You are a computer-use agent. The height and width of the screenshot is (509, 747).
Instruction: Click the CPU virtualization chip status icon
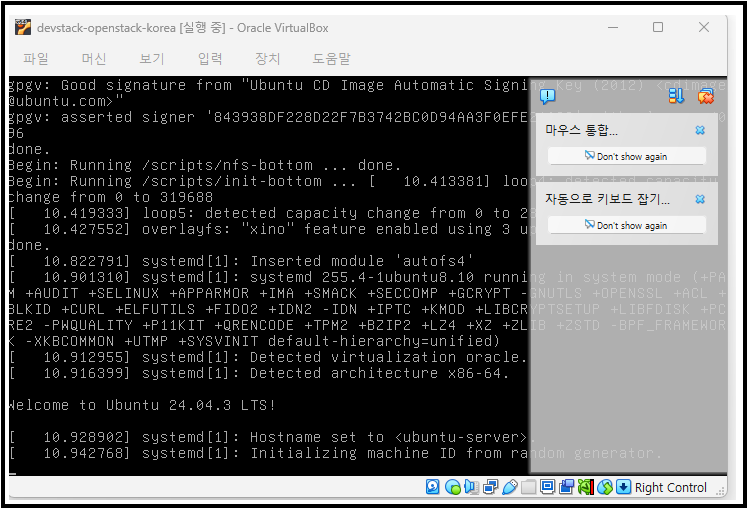[585, 487]
